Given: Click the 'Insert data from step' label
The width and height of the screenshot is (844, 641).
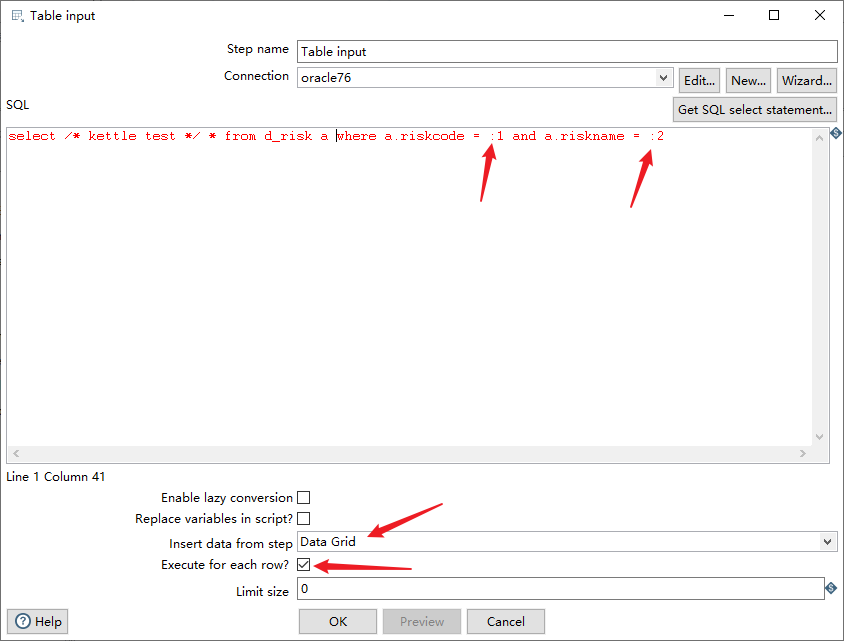Looking at the screenshot, I should [x=231, y=544].
